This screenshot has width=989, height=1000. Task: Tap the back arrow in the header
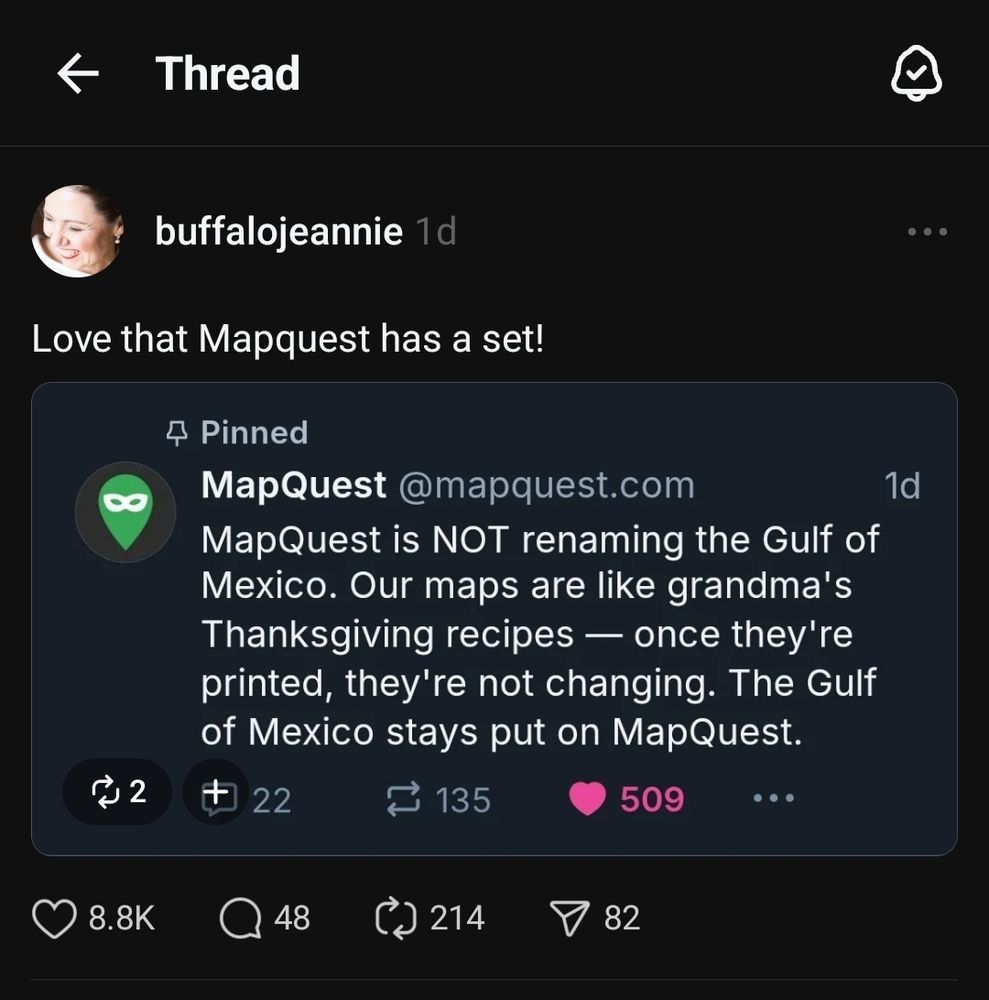(78, 73)
